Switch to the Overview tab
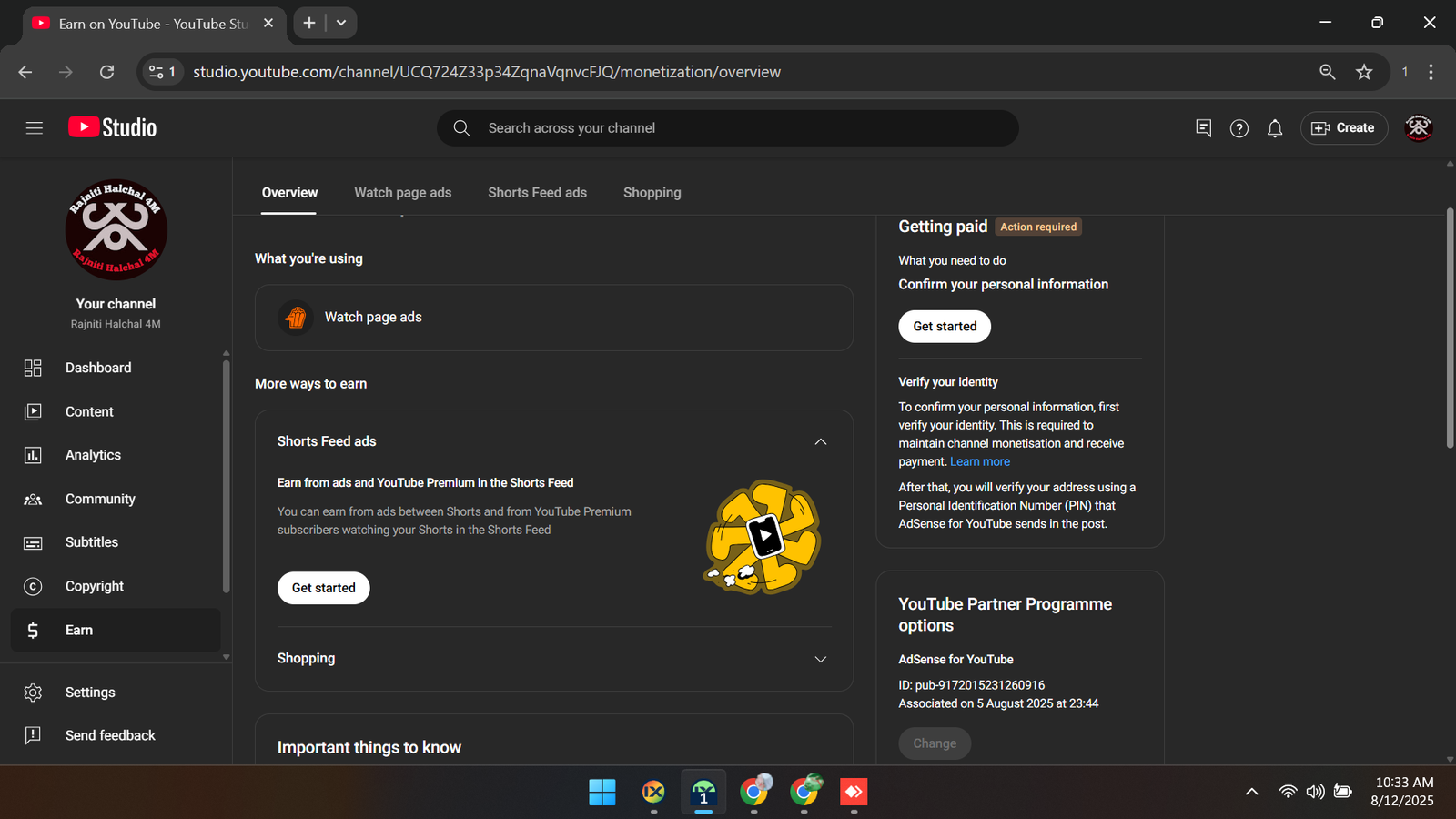Screen dimensions: 1456x819 tap(289, 193)
